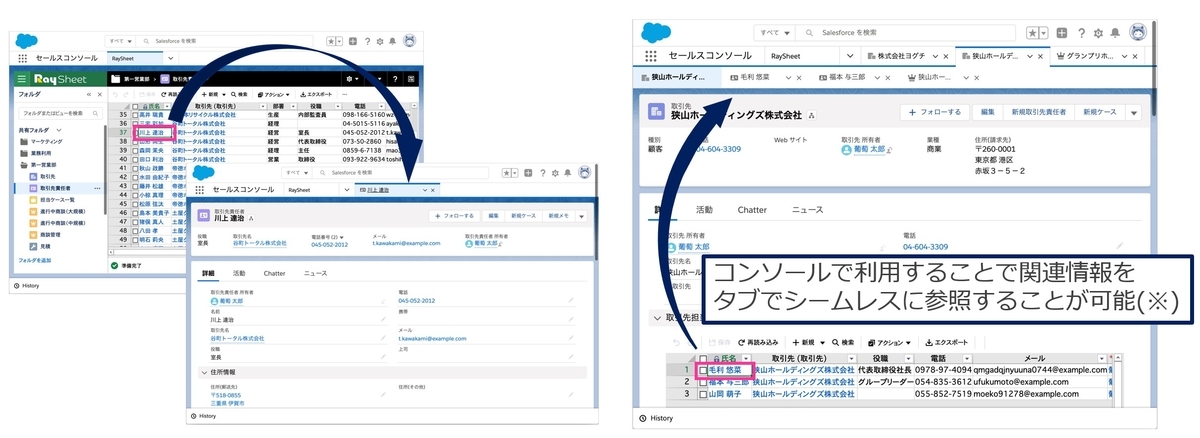Click 新規ケース button in middle window
Viewport: 1200px width, 438px height.
point(523,215)
